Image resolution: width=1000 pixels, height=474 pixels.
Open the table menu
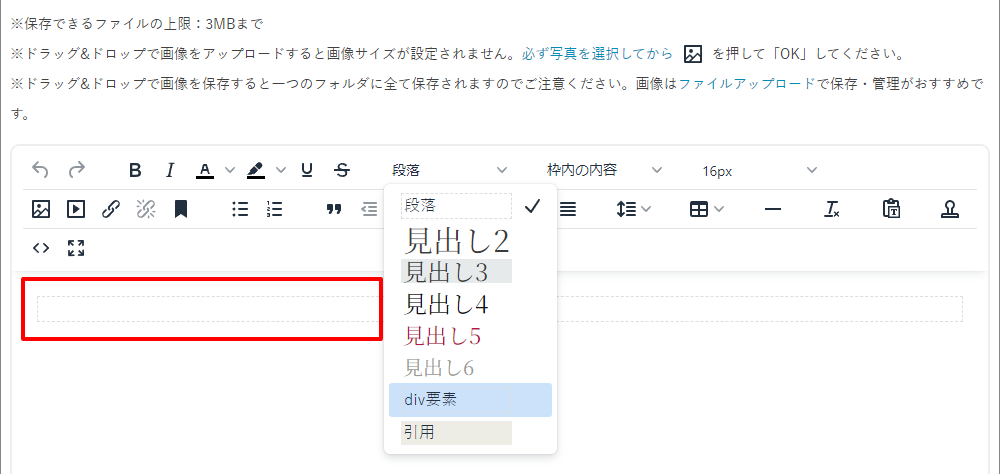click(707, 209)
